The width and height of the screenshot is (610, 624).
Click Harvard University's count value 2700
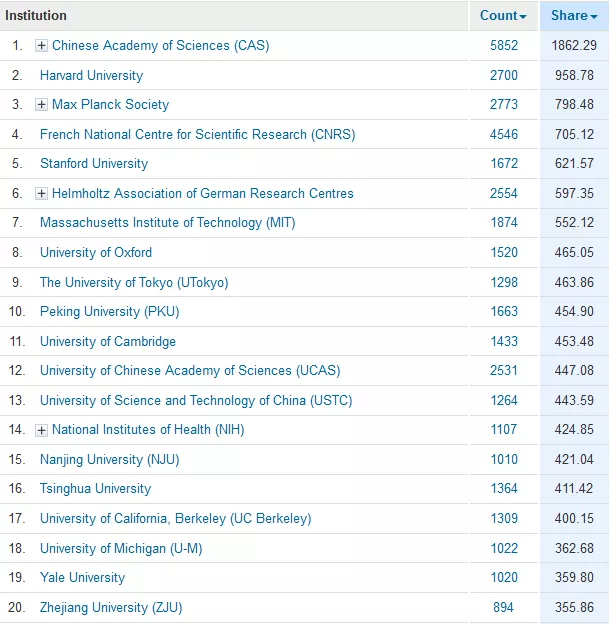(503, 75)
